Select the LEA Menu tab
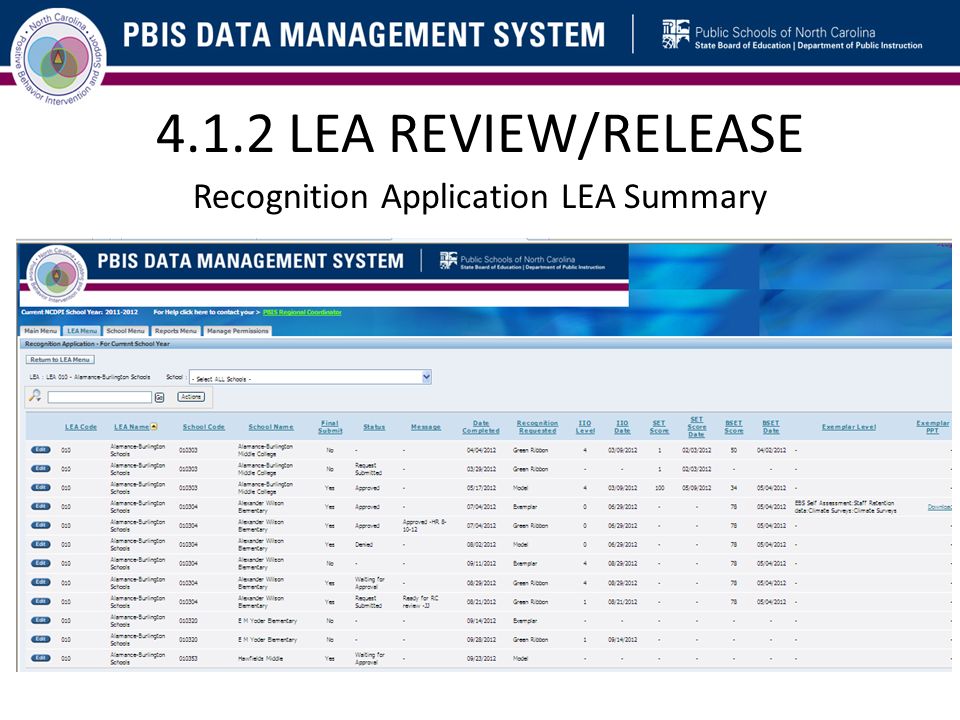The image size is (960, 720). (x=82, y=331)
